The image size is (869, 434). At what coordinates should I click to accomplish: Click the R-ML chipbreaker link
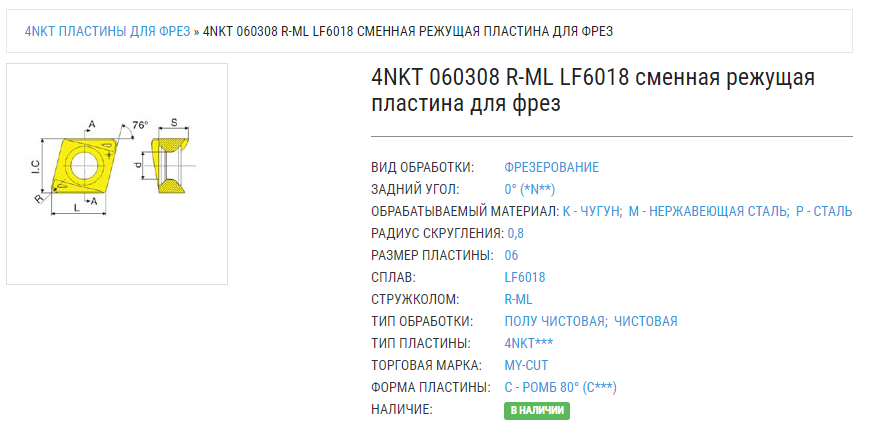click(518, 299)
